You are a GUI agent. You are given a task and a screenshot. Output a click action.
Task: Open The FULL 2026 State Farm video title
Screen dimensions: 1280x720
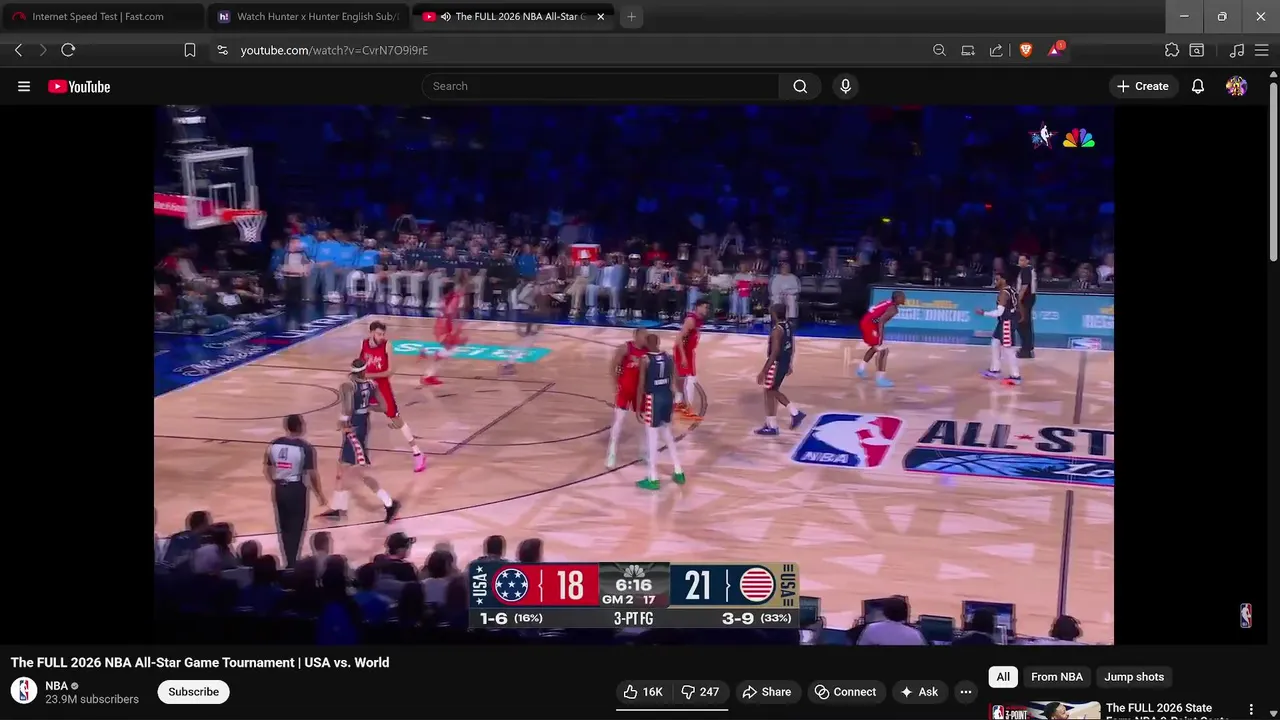1168,711
